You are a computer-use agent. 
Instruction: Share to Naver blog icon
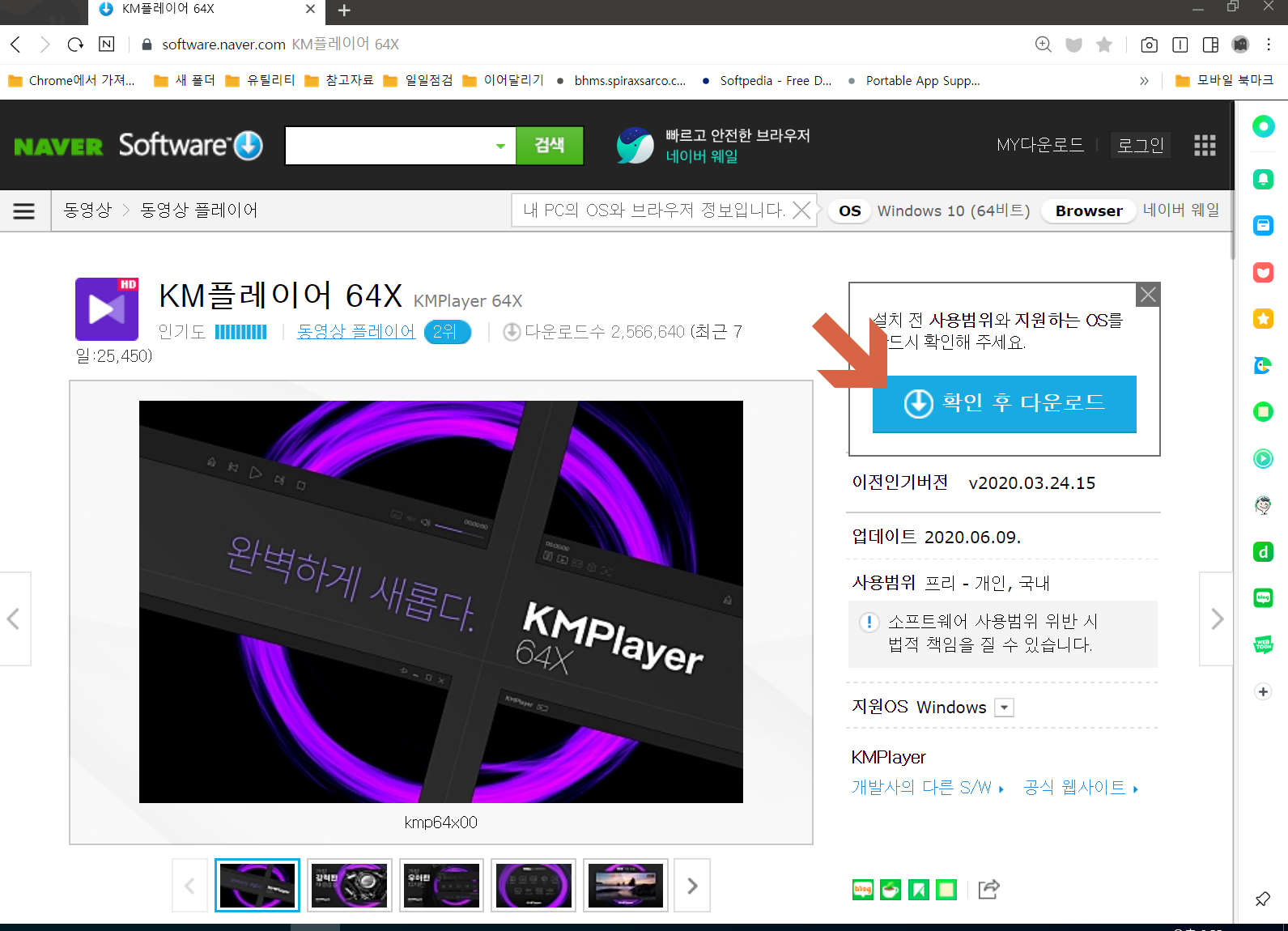[863, 890]
